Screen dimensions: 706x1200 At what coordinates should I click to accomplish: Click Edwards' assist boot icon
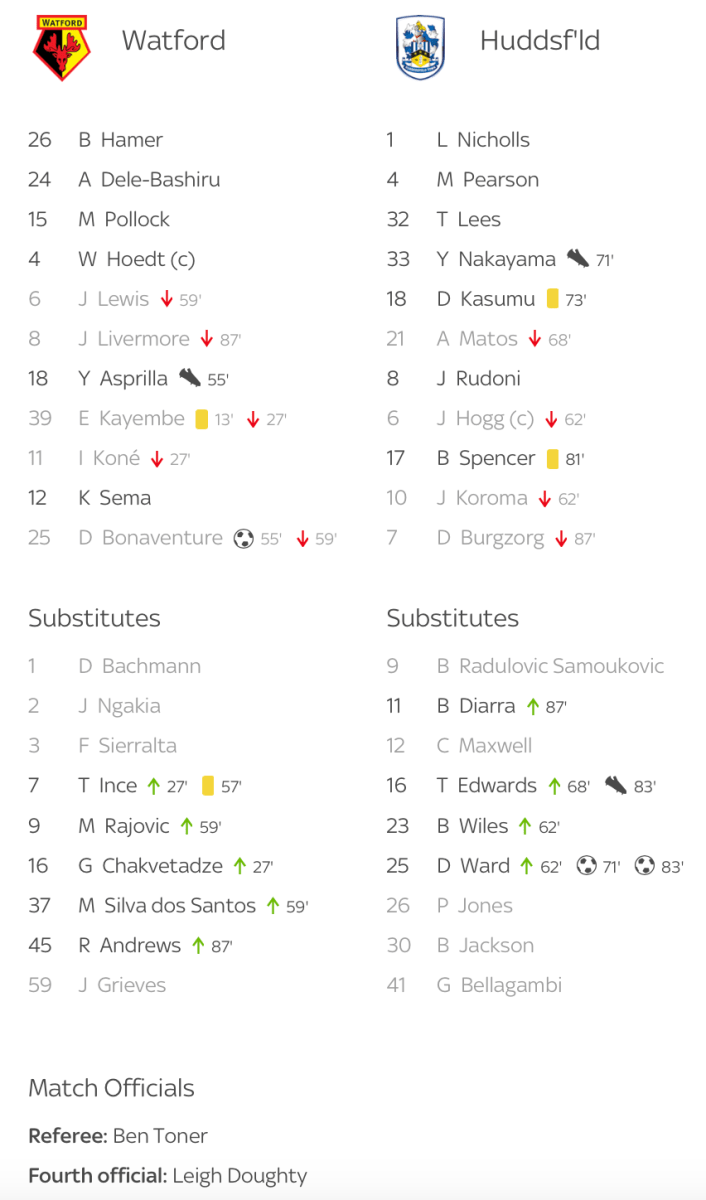(616, 786)
